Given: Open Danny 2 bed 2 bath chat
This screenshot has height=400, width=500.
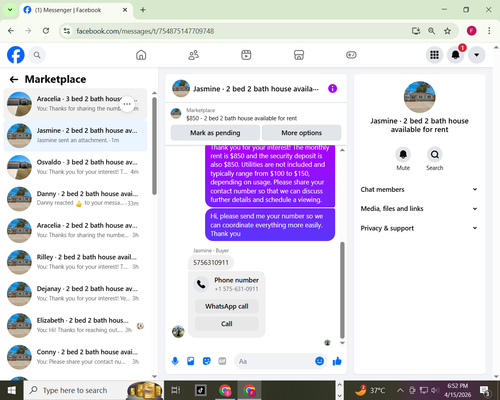Looking at the screenshot, I should click(x=75, y=199).
